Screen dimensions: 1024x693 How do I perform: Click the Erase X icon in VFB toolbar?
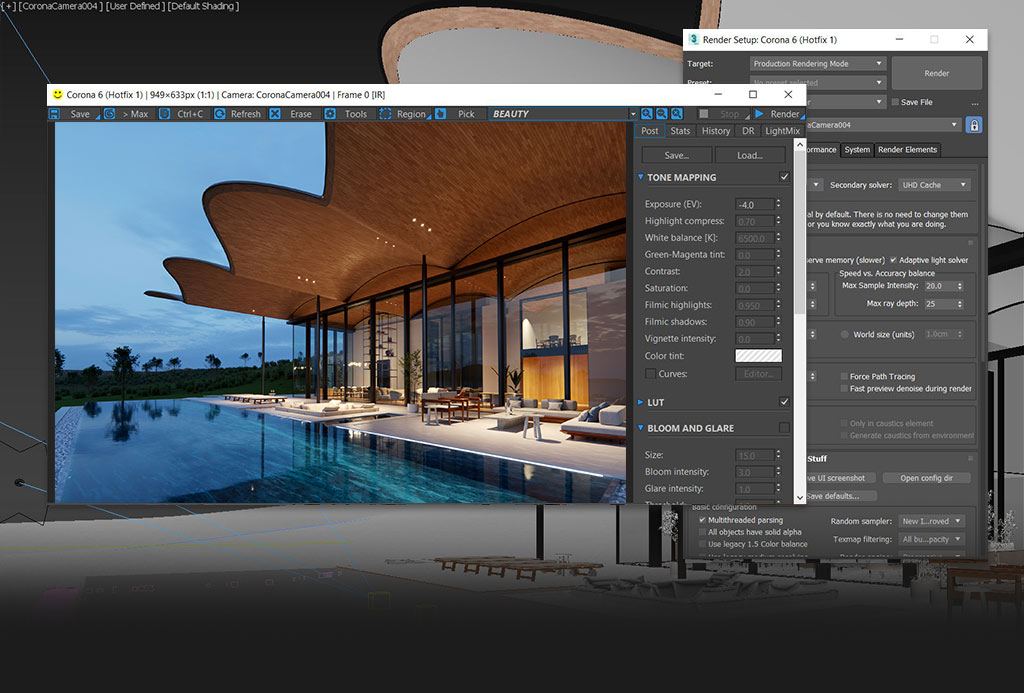[x=275, y=114]
